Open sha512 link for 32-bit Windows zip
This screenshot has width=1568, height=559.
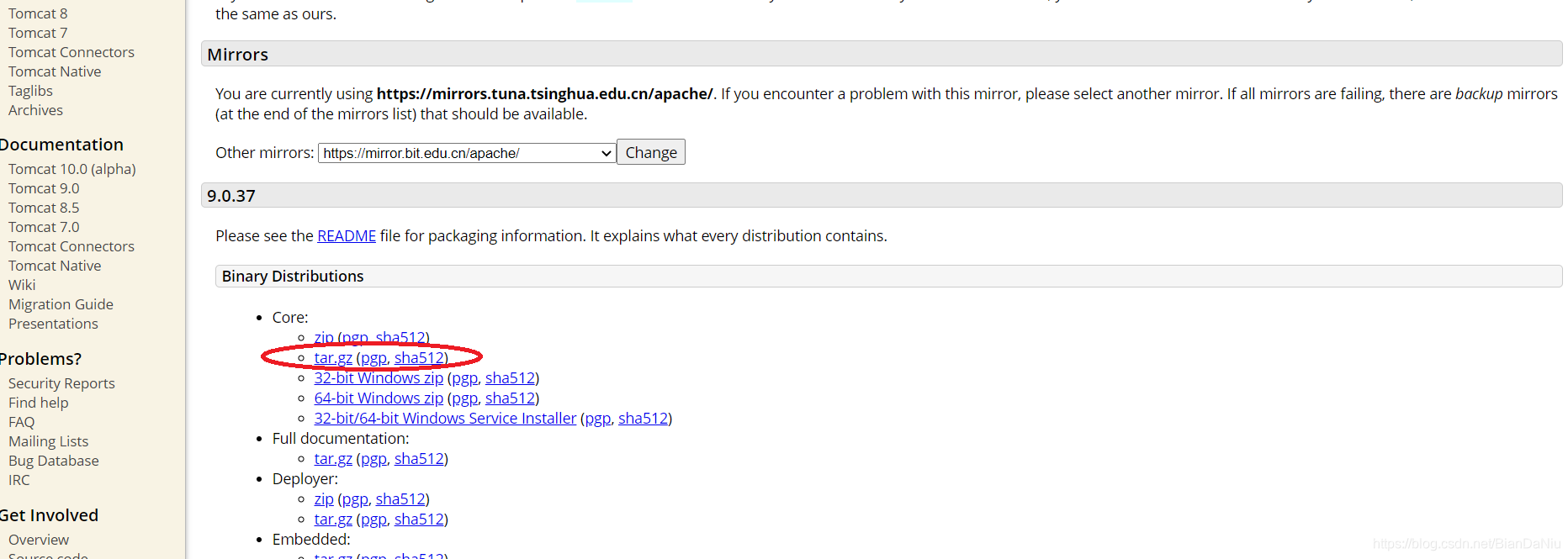click(x=510, y=378)
